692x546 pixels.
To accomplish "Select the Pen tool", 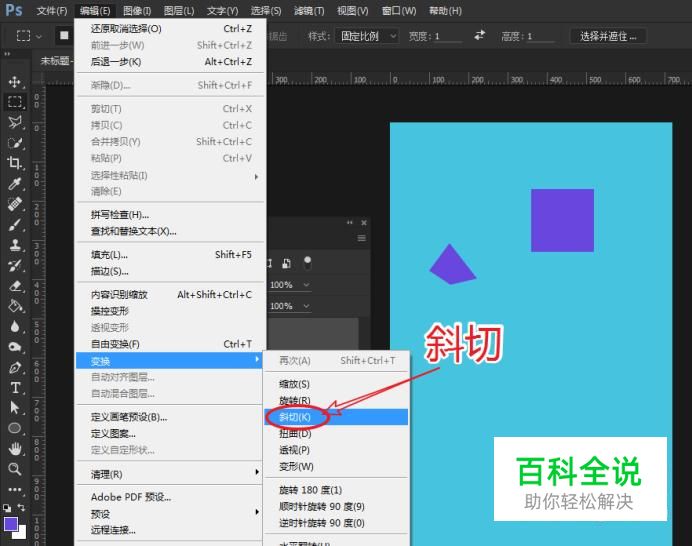I will click(x=15, y=367).
